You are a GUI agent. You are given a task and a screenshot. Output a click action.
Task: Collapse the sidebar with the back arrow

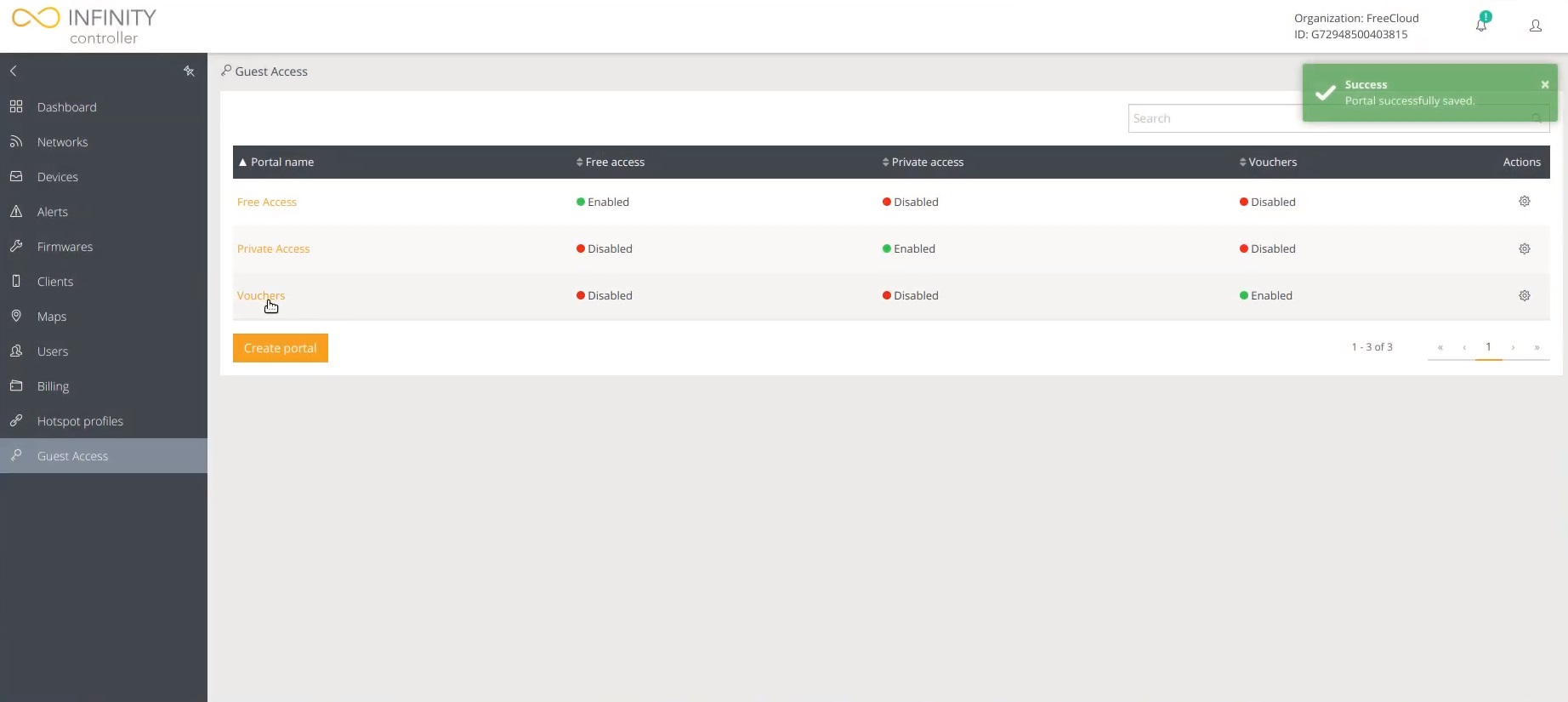(14, 71)
